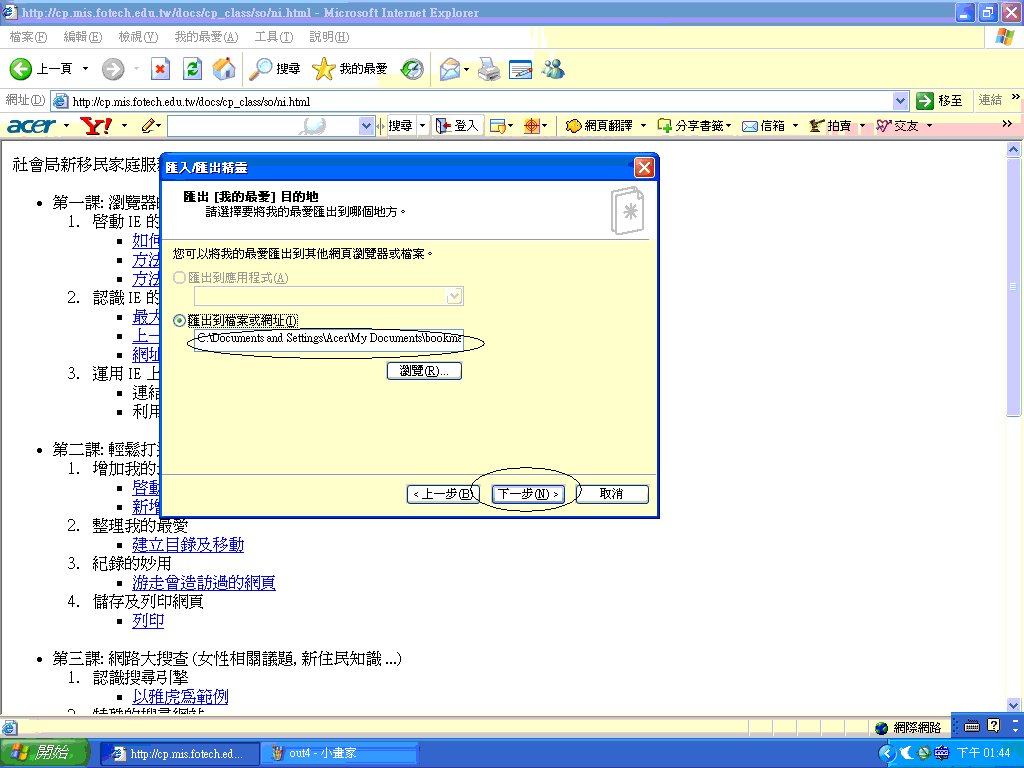1024x768 pixels.
Task: Click the Stop loading icon in toolbar
Action: pyautogui.click(x=160, y=69)
